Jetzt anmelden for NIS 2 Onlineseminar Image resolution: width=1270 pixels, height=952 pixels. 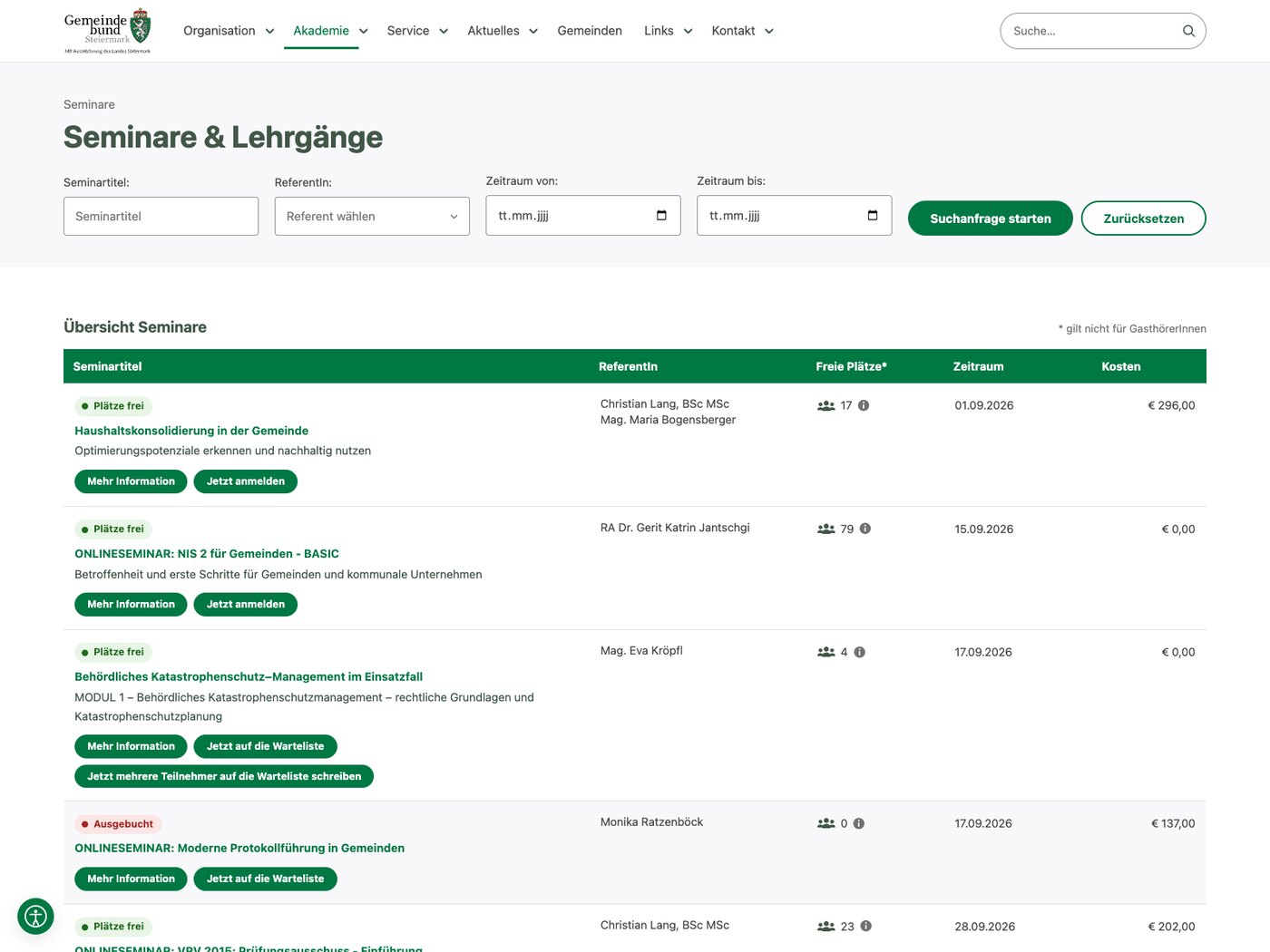246,604
